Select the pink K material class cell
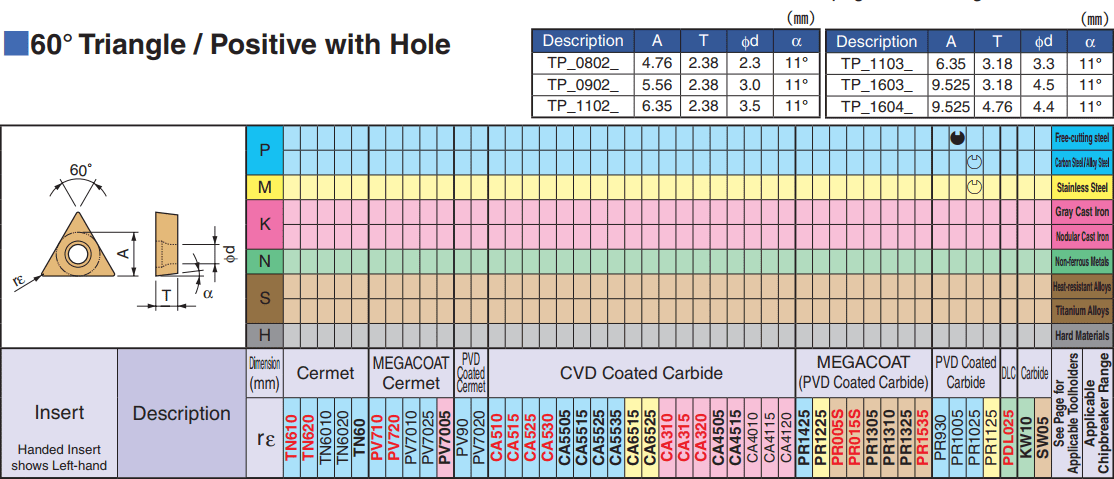 click(x=265, y=224)
